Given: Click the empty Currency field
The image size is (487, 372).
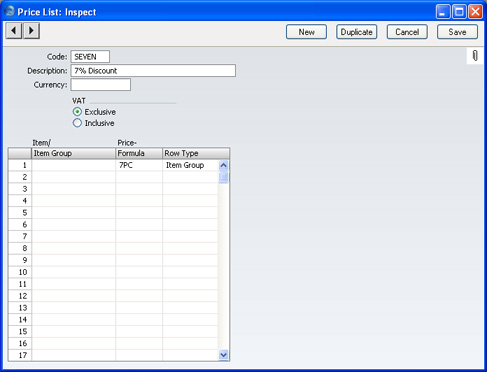Looking at the screenshot, I should coord(100,85).
